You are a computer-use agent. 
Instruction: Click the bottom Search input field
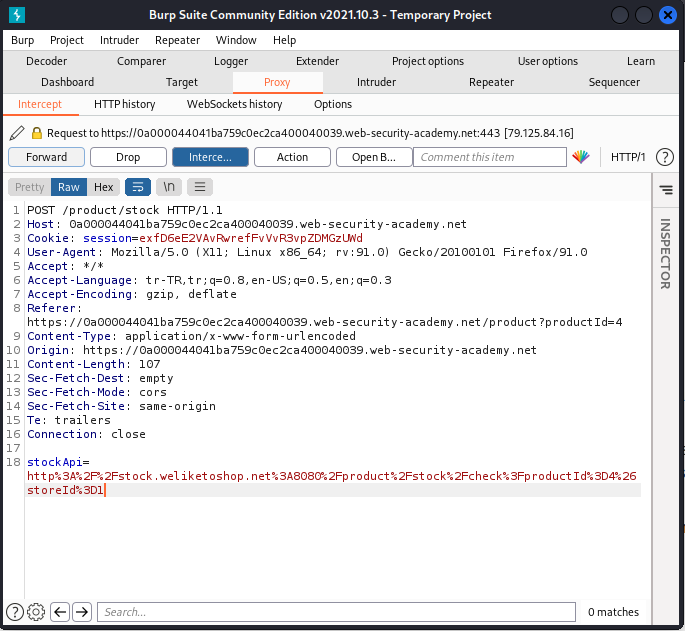336,612
